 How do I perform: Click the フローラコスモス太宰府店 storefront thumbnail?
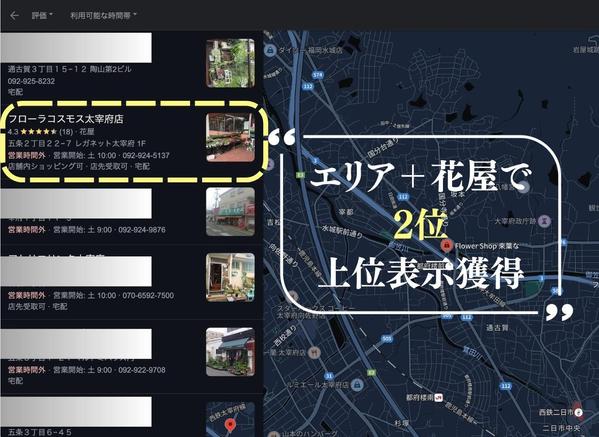point(230,137)
